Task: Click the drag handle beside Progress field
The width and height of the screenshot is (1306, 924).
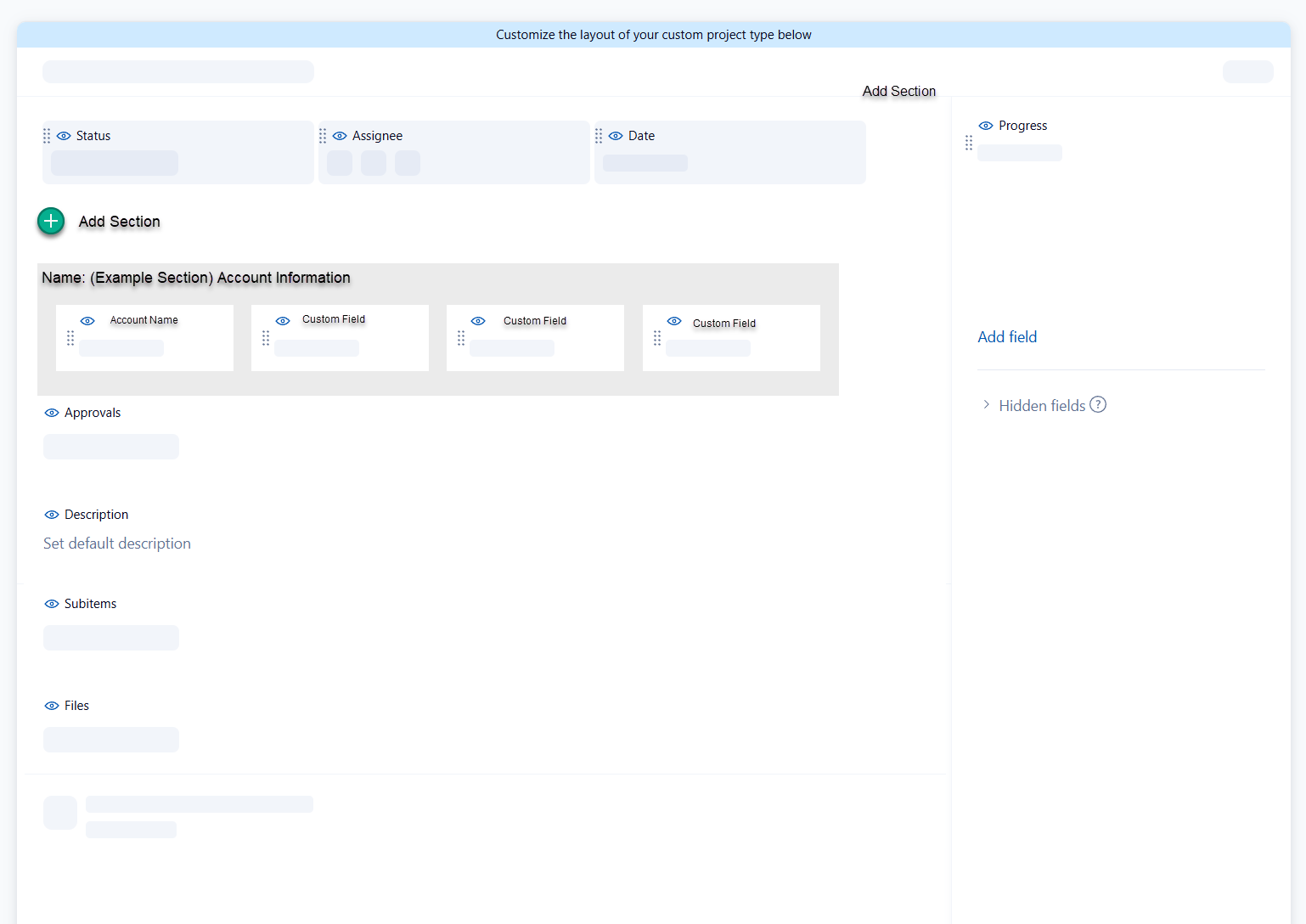Action: point(969,143)
